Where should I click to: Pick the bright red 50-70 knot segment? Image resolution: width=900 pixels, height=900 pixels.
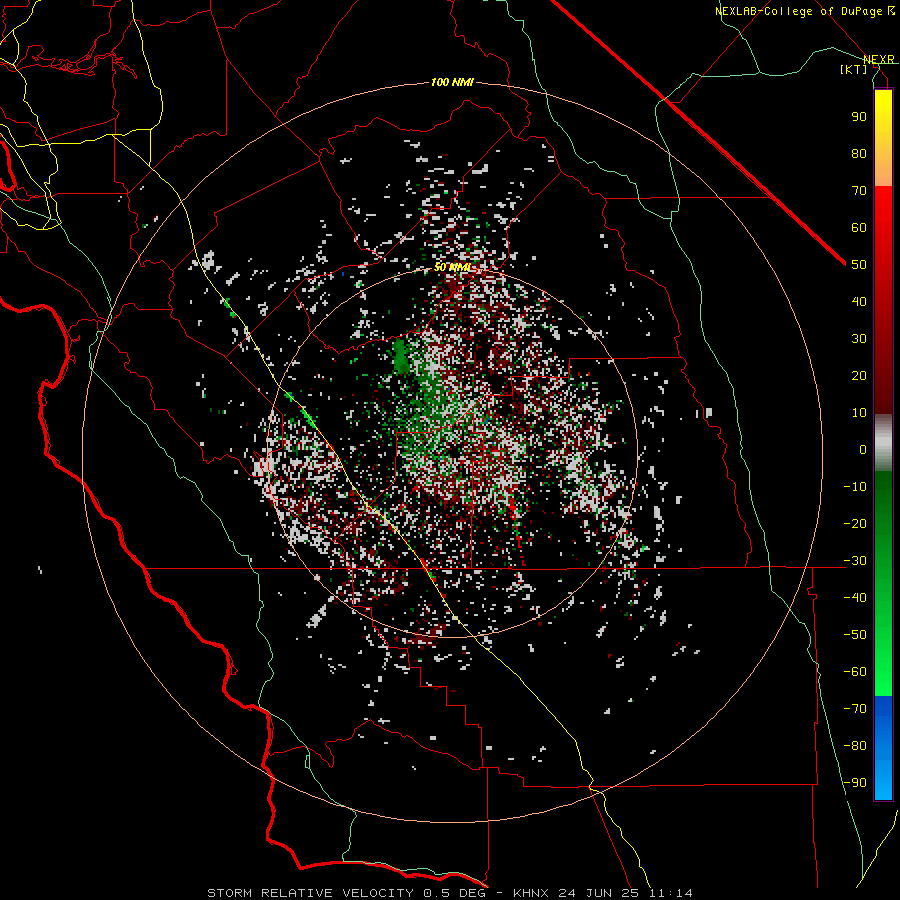click(x=883, y=225)
